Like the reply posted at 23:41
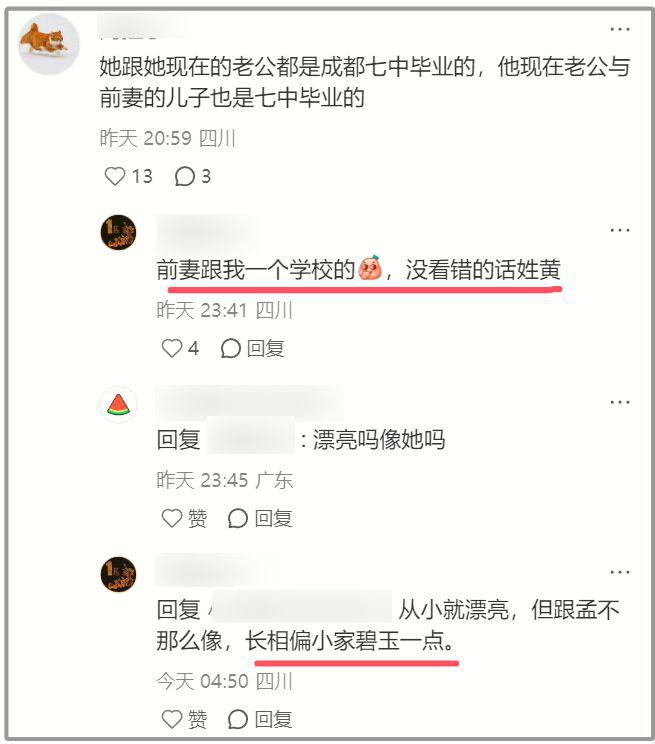The width and height of the screenshot is (655, 744). pyautogui.click(x=172, y=348)
